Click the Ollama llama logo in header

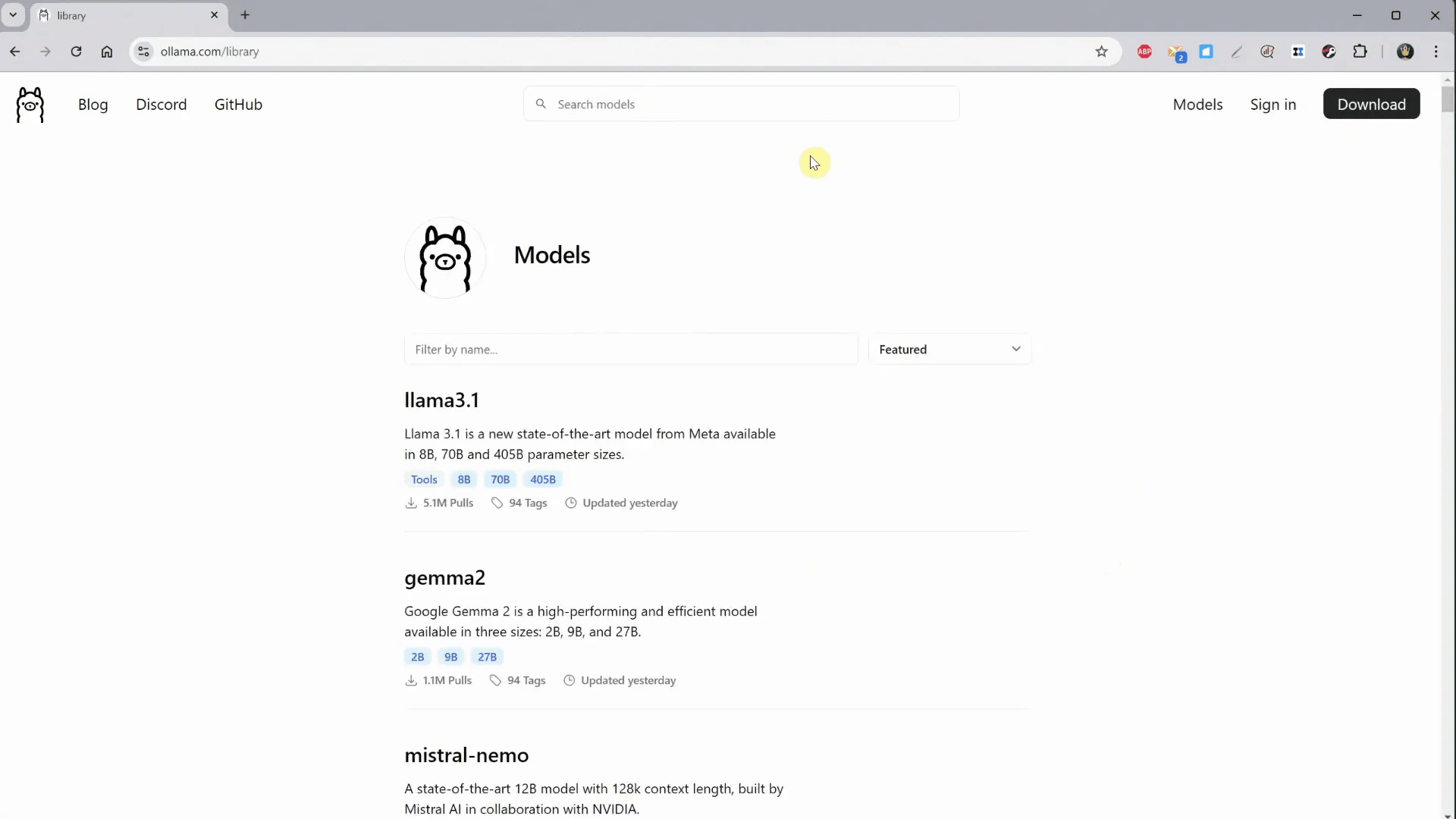click(x=30, y=105)
